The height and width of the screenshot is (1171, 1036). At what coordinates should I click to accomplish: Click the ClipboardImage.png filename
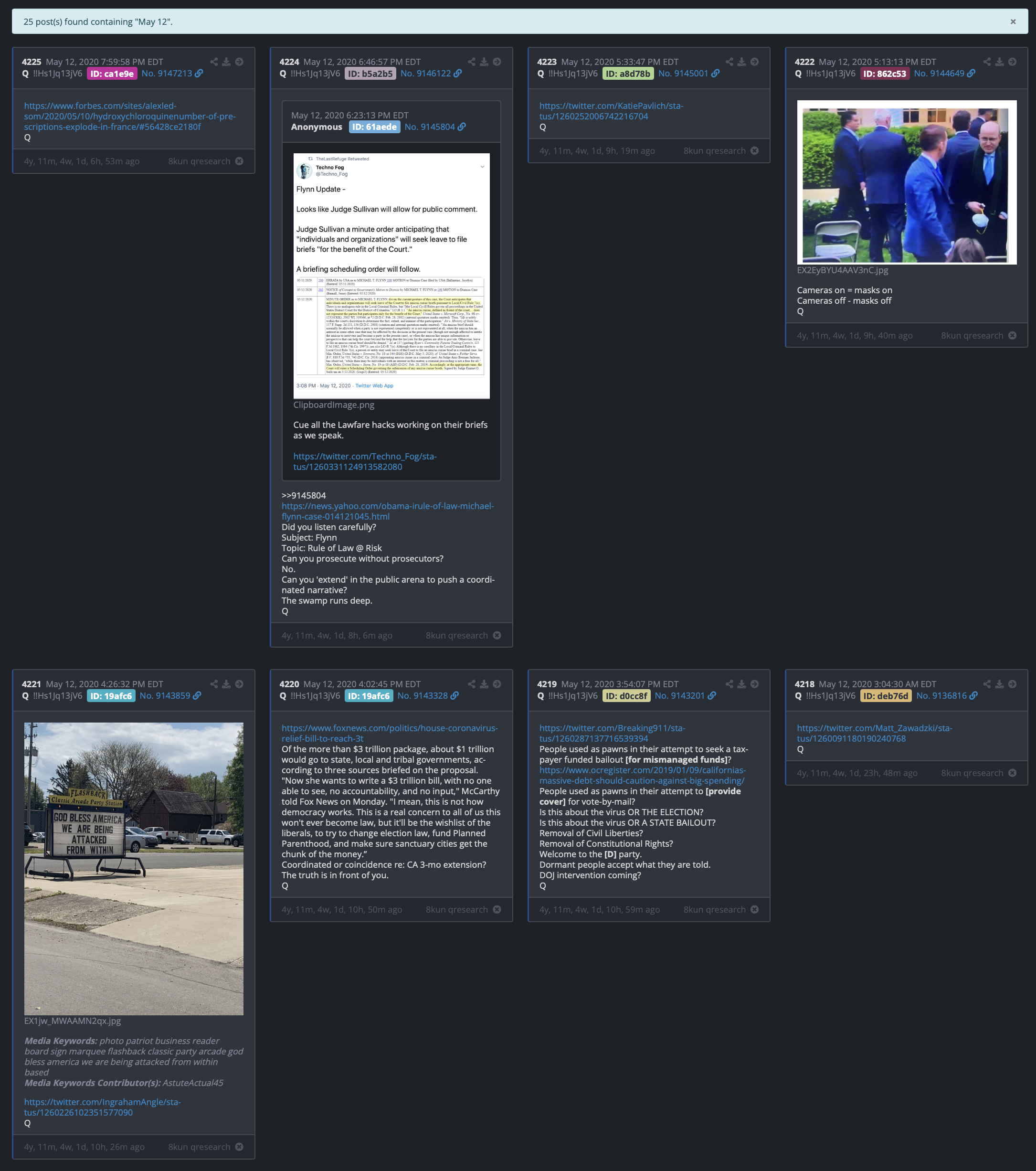334,405
